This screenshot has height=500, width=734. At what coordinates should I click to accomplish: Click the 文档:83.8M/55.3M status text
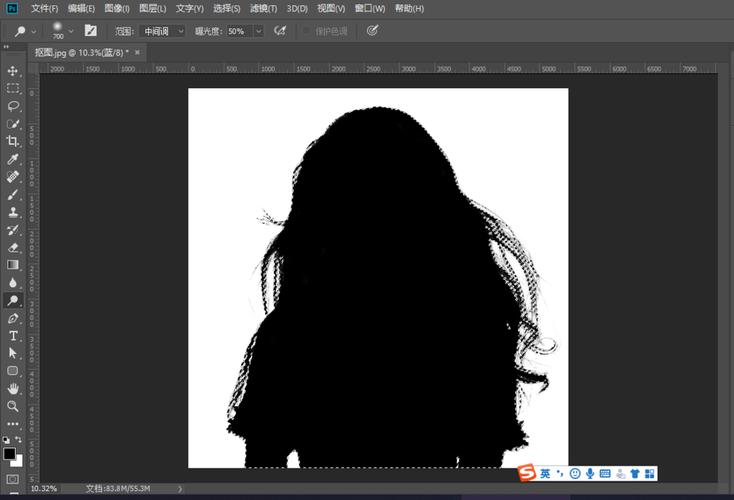pyautogui.click(x=118, y=489)
